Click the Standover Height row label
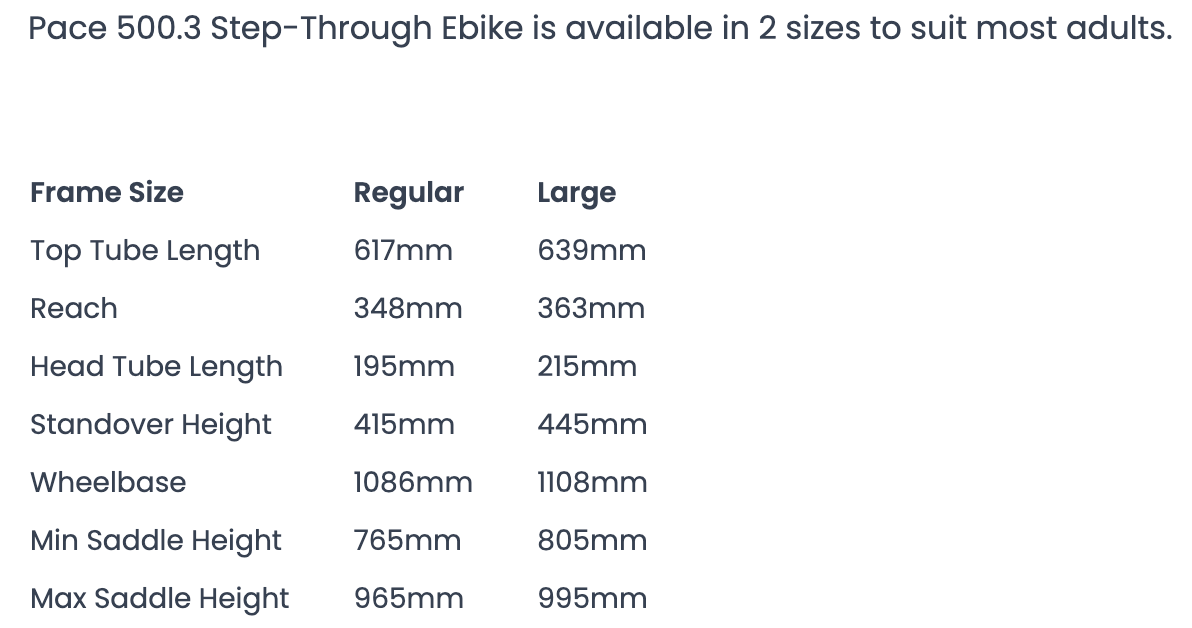 tap(151, 424)
